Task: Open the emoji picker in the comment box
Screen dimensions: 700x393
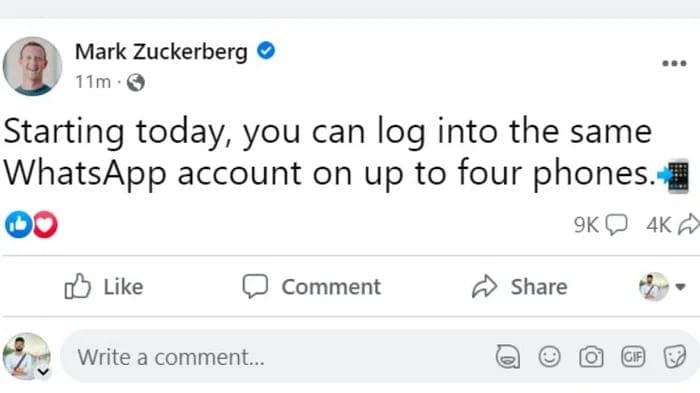Action: [x=549, y=356]
